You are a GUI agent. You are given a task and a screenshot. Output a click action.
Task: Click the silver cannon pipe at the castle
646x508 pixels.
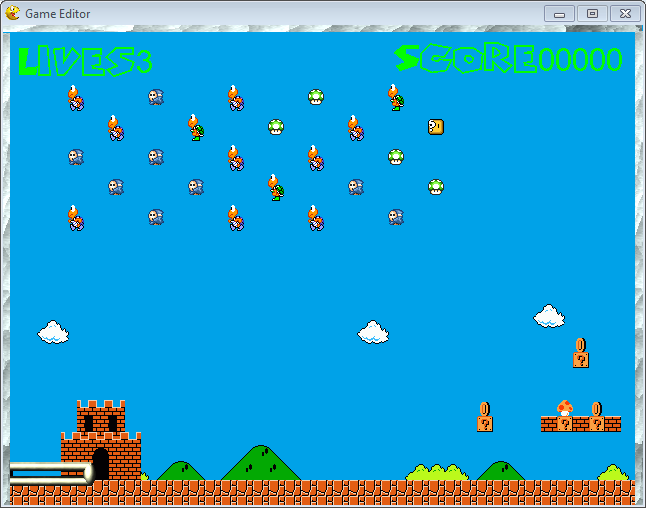tap(52, 473)
